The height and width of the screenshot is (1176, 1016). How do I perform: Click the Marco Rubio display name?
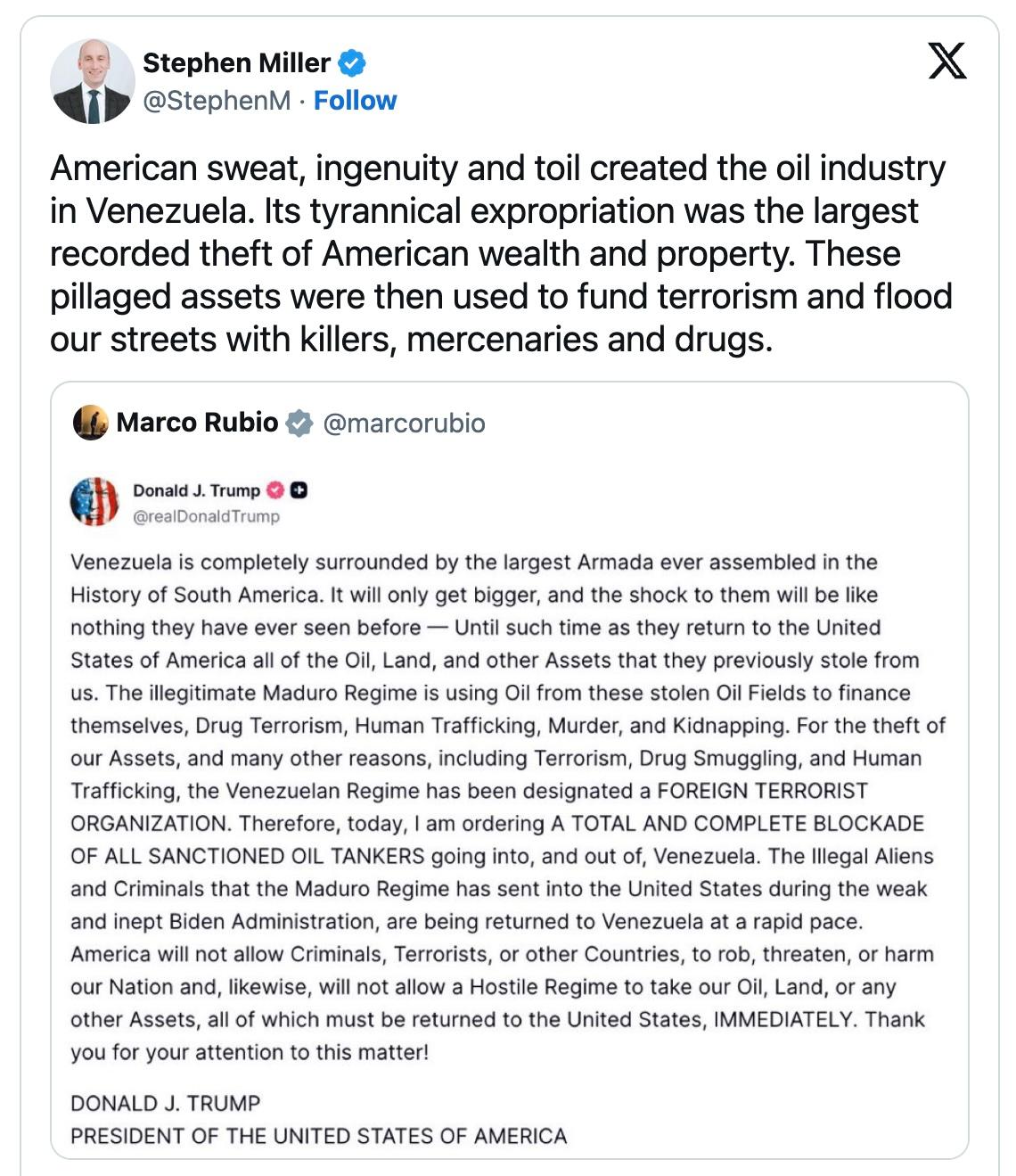(197, 423)
